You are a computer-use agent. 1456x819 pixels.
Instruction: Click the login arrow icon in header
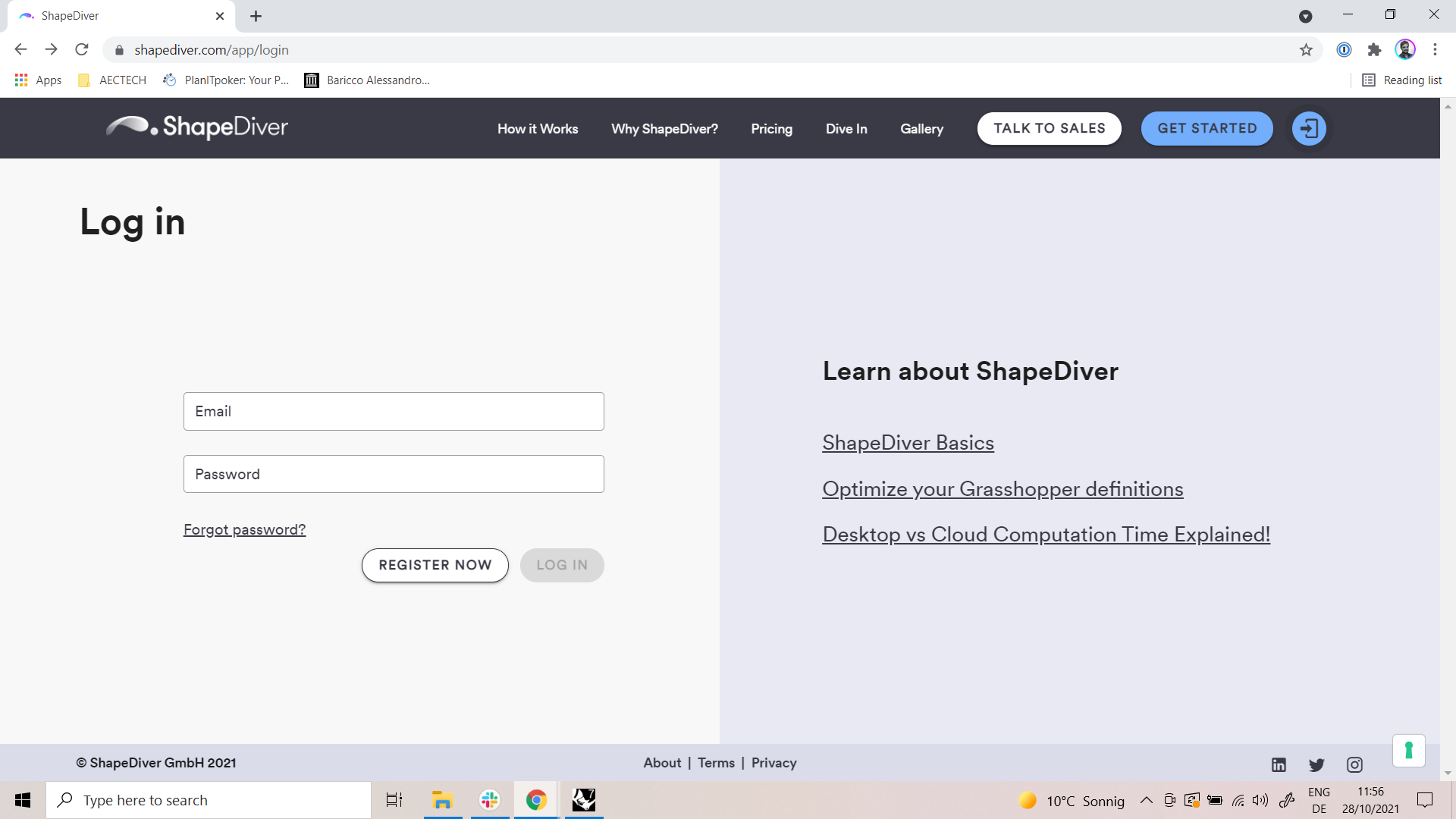coord(1309,129)
